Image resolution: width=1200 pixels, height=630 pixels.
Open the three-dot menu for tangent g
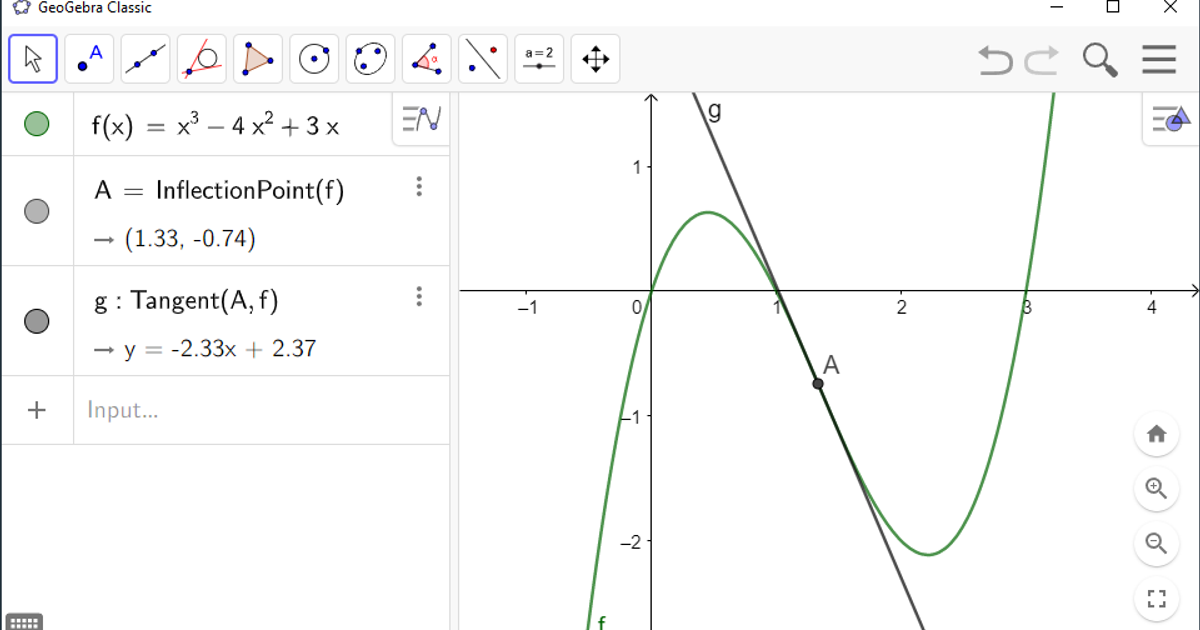(419, 296)
